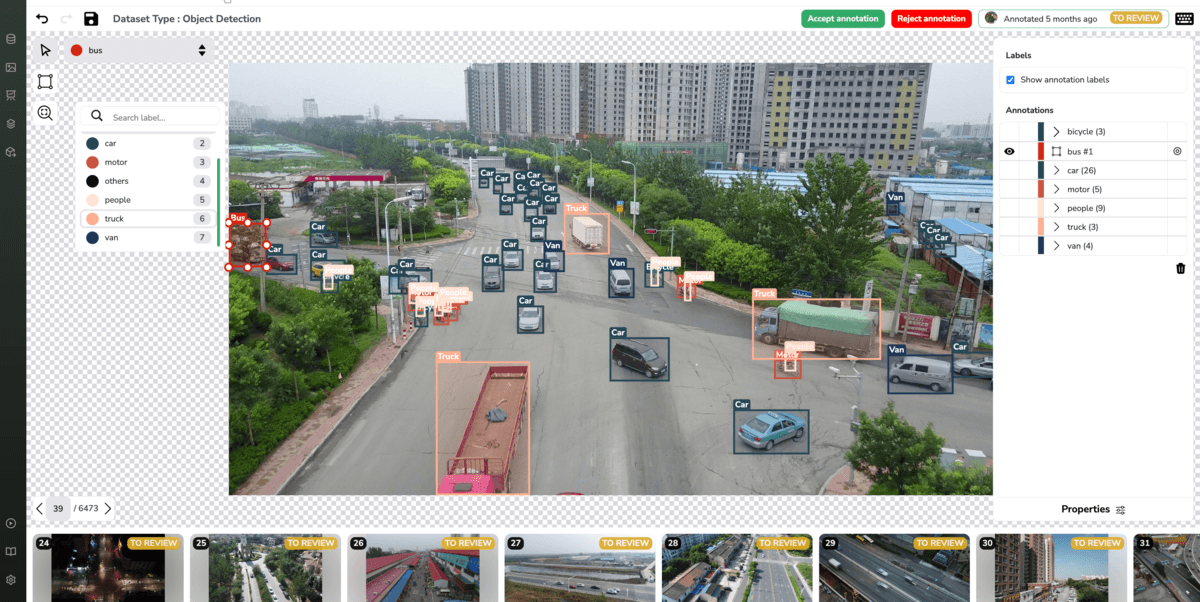Select the bounding box drawing tool
Screen dimensions: 1200x602
pos(45,81)
